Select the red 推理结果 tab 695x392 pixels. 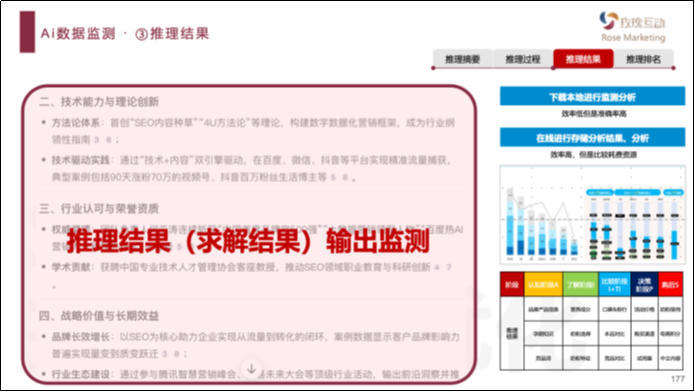pos(583,59)
